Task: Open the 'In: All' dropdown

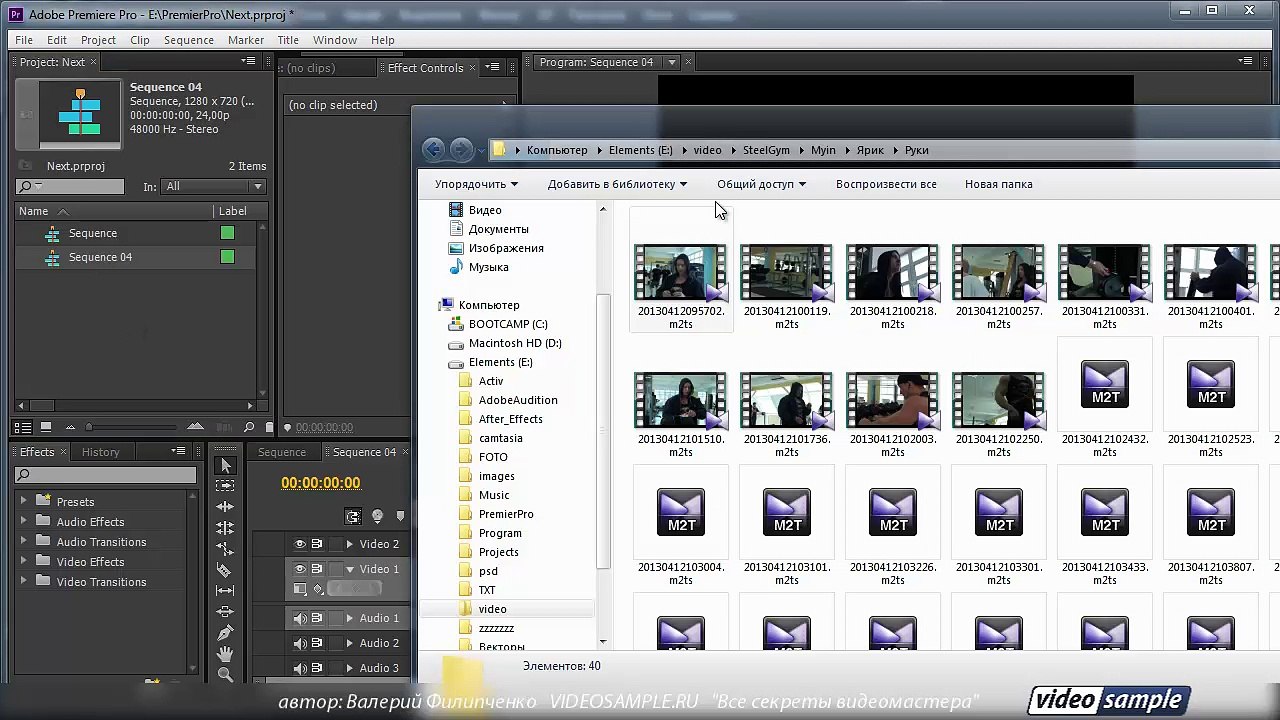Action: pos(214,187)
